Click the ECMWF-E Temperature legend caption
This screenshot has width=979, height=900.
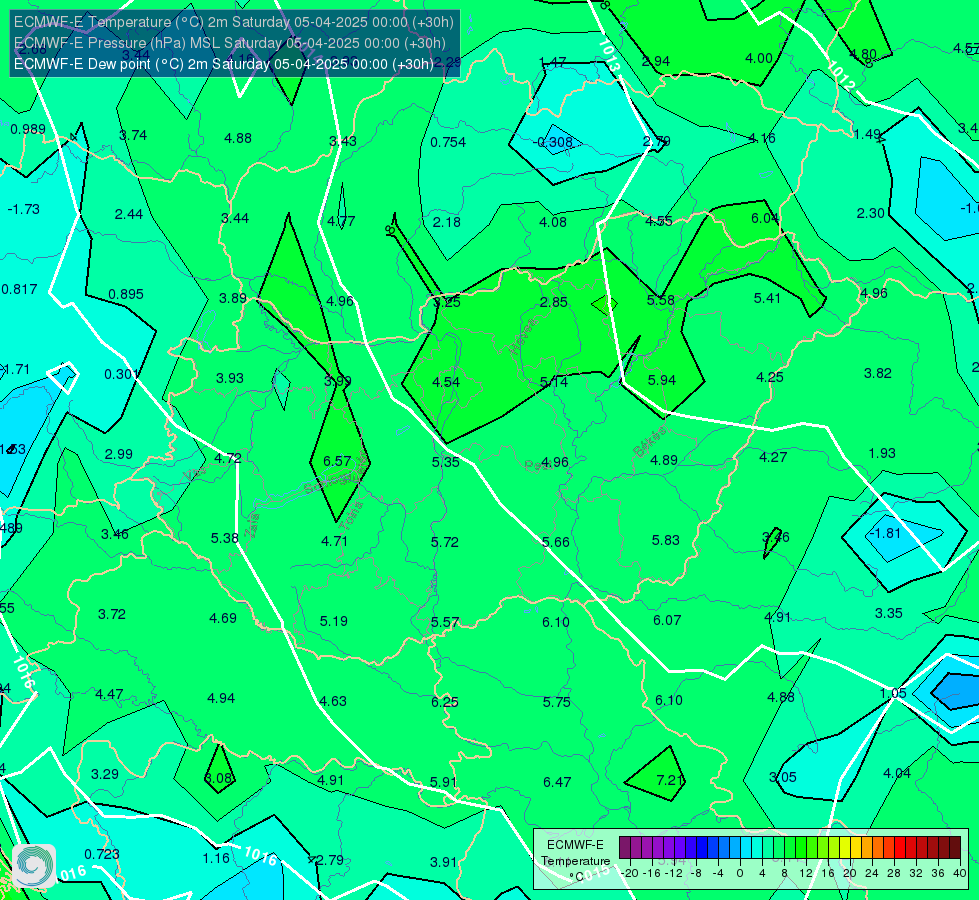tap(575, 861)
